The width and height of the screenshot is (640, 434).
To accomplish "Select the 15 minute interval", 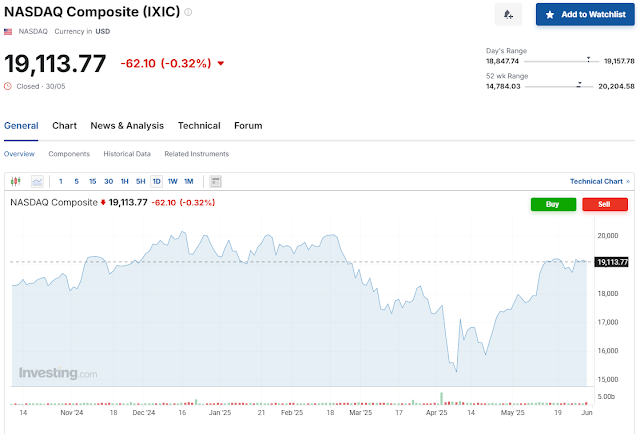I will pyautogui.click(x=93, y=181).
